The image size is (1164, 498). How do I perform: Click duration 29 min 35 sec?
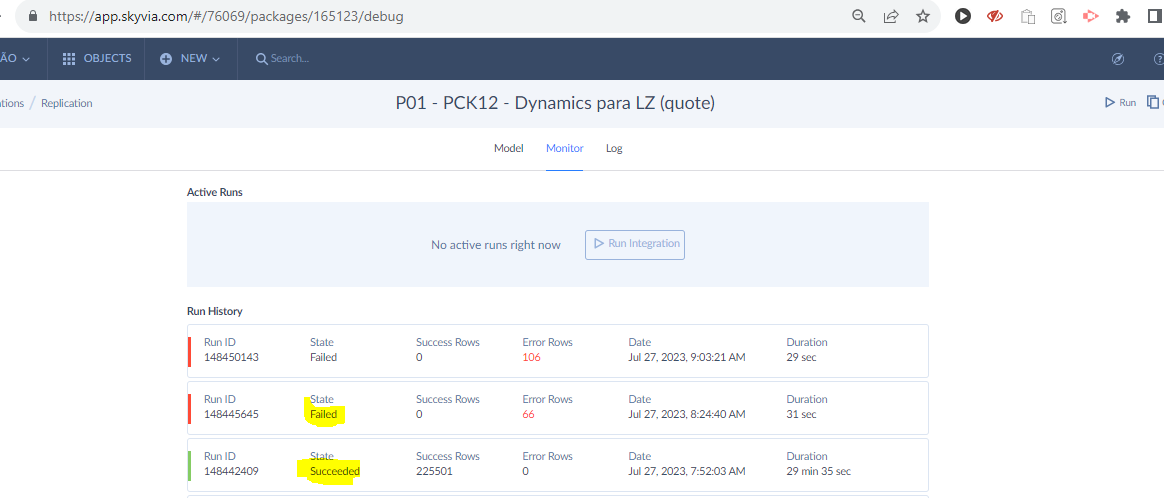pos(819,471)
